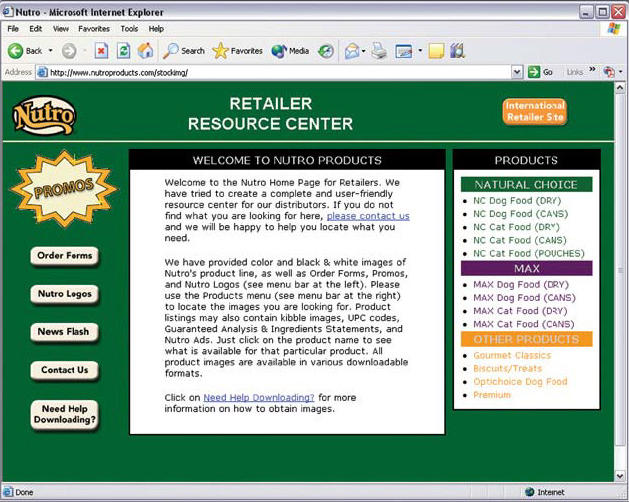Viewport: 629px width, 502px height.
Task: Open NC Cat Food (DRY) link
Action: (516, 227)
